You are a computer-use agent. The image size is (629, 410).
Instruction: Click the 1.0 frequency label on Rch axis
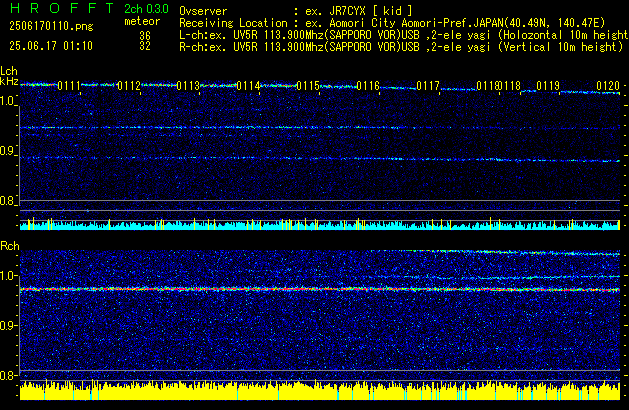(x=7, y=276)
